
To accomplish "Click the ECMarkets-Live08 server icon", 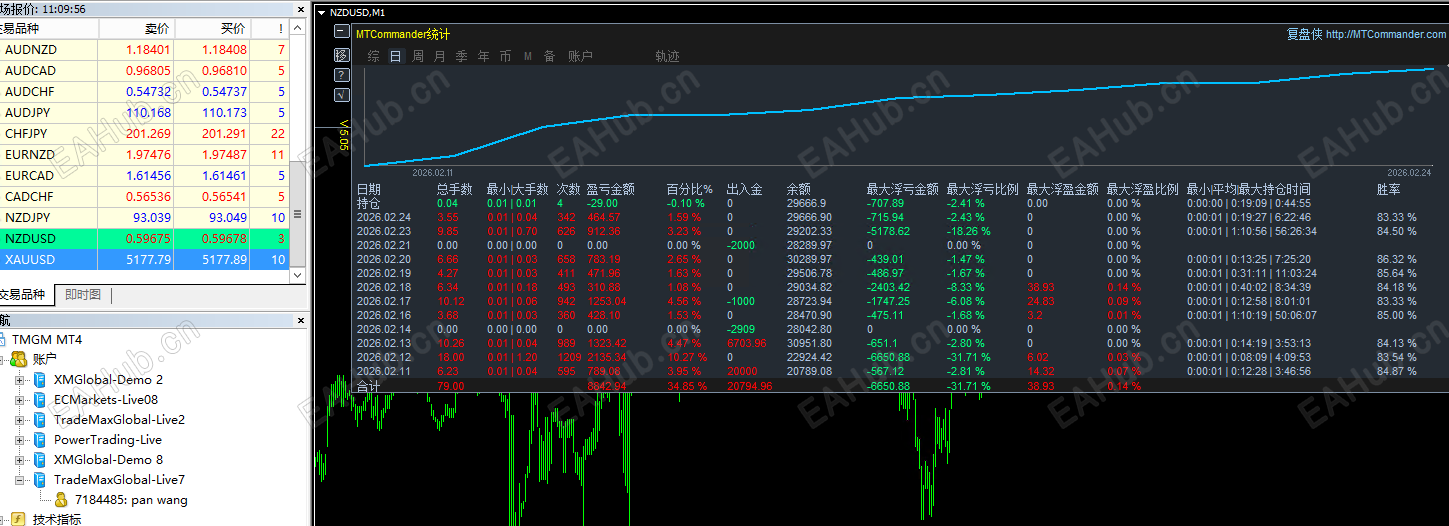I will (x=40, y=400).
